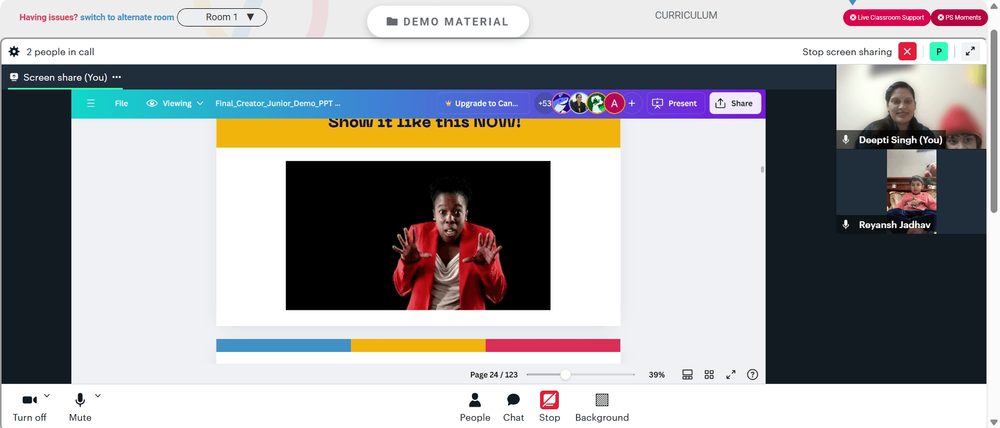This screenshot has width=1000, height=428.
Task: Open the Room 1 dropdown
Action: pyautogui.click(x=222, y=17)
